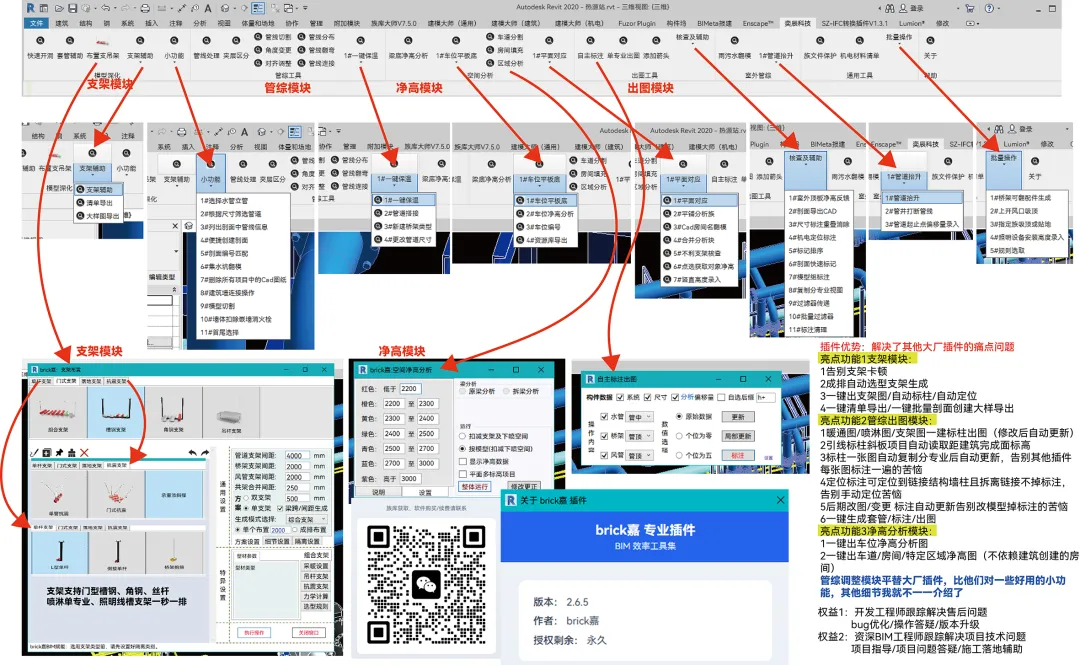Select the 角钢支架 thumbnail
Screen dimensions: 1080x665
[174, 411]
